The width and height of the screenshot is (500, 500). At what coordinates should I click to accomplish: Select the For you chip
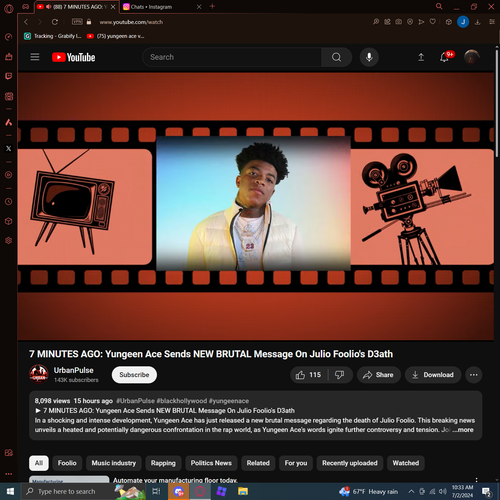(x=296, y=463)
